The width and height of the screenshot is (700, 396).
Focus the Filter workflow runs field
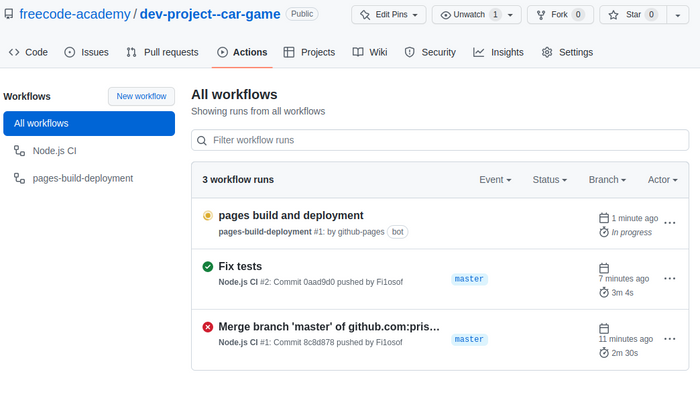(440, 140)
